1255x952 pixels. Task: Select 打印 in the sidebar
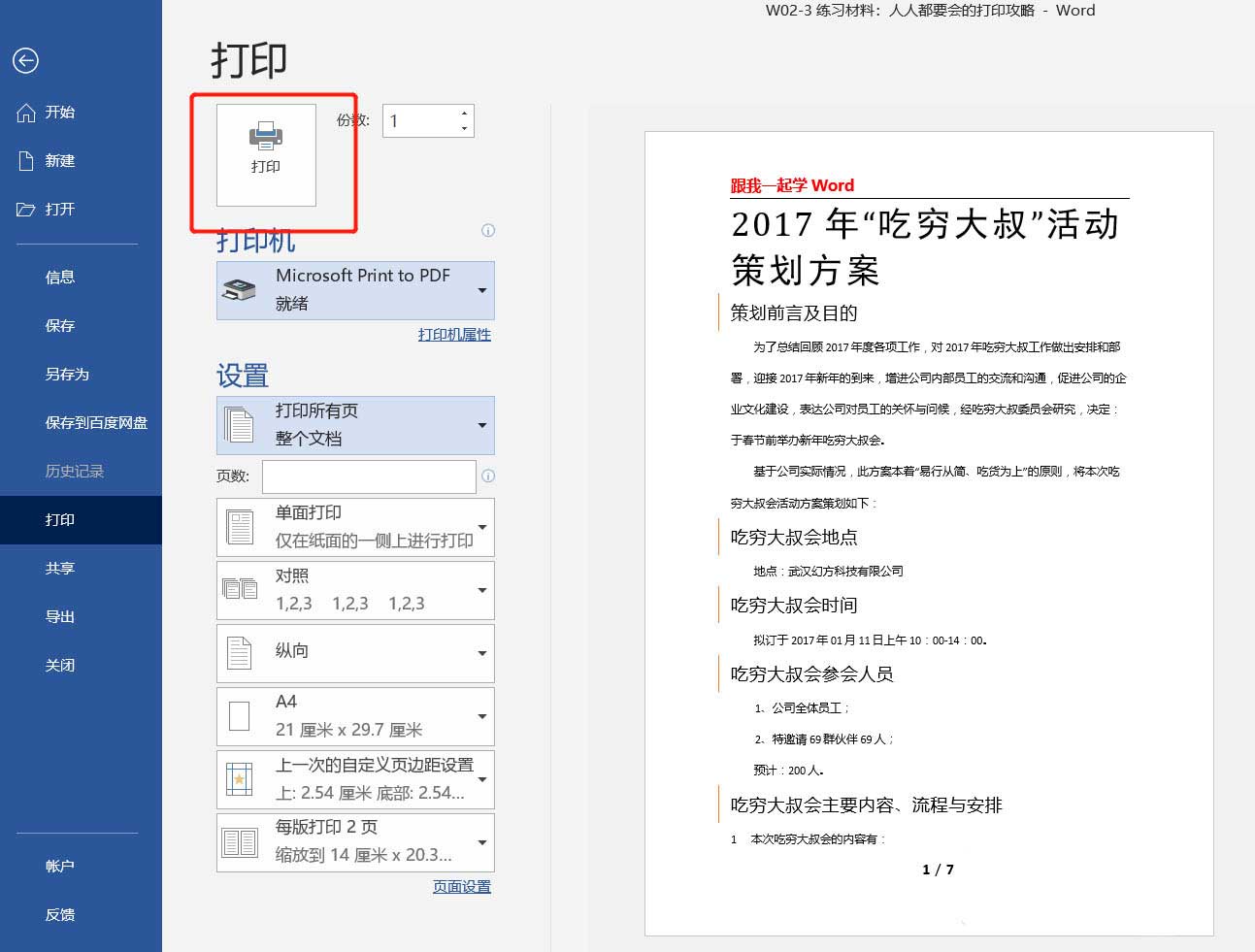[x=81, y=520]
